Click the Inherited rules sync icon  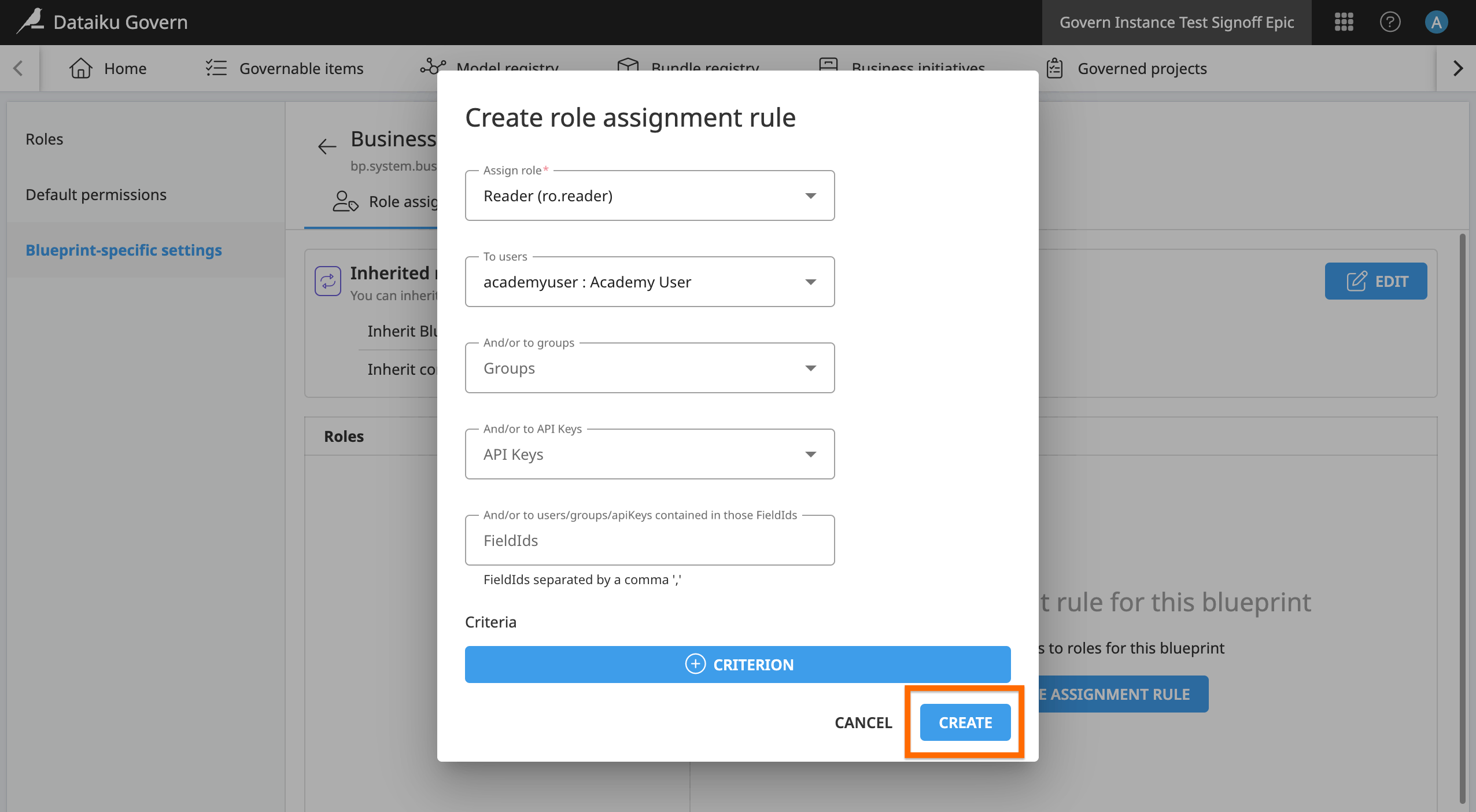pyautogui.click(x=328, y=281)
